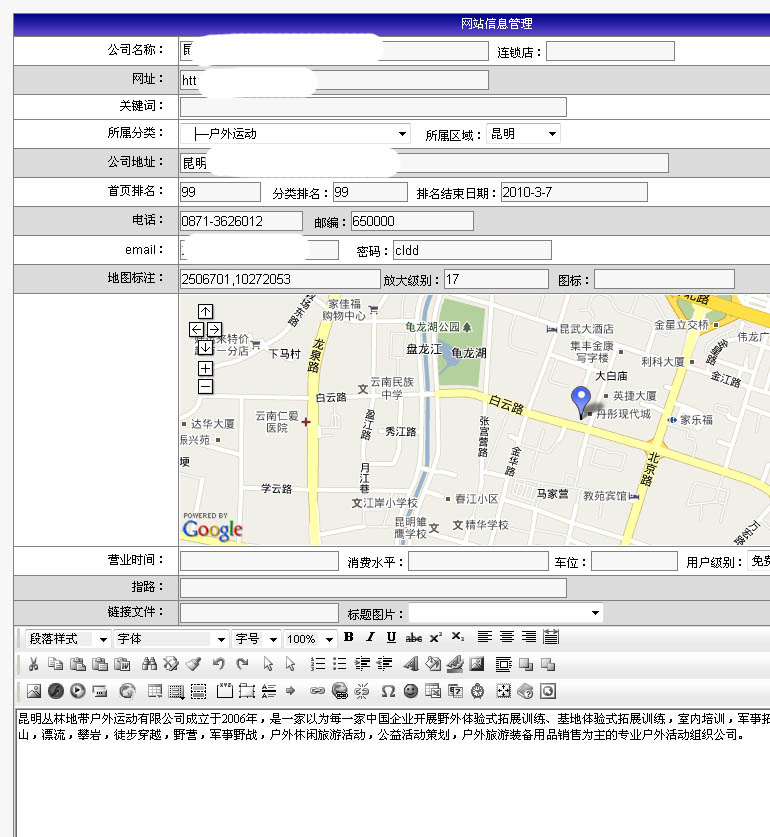Image resolution: width=770 pixels, height=837 pixels.
Task: Insert an emoticon with the smiley icon
Action: 411,691
